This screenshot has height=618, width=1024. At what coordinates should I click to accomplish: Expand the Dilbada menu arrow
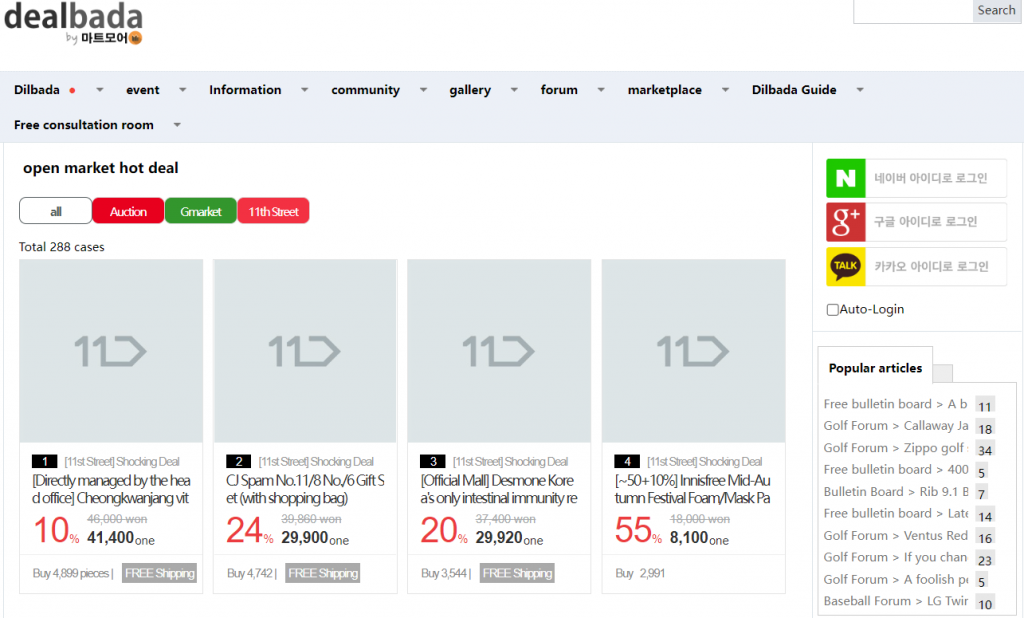tap(100, 89)
